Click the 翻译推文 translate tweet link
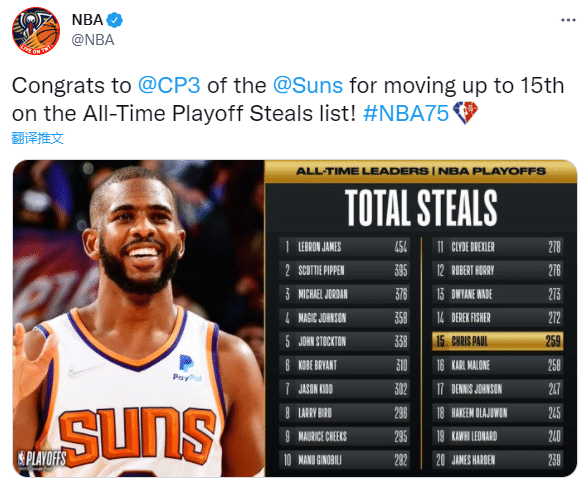This screenshot has width=586, height=480. 37,138
